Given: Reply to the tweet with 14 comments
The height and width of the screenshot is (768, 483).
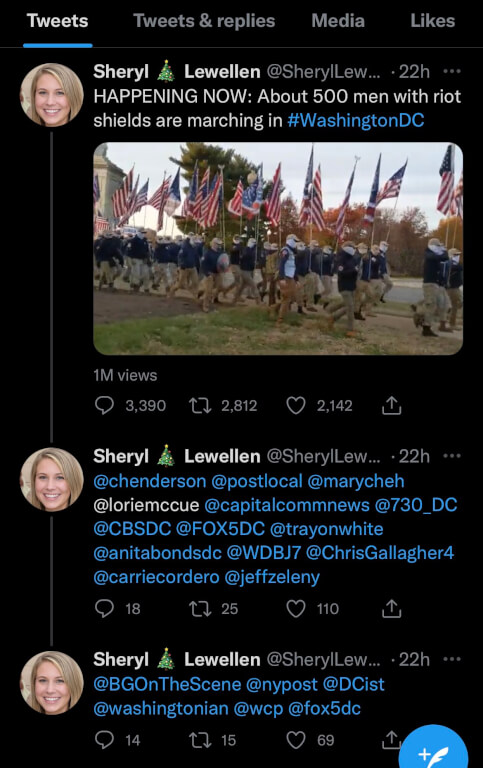Looking at the screenshot, I should click(x=104, y=740).
